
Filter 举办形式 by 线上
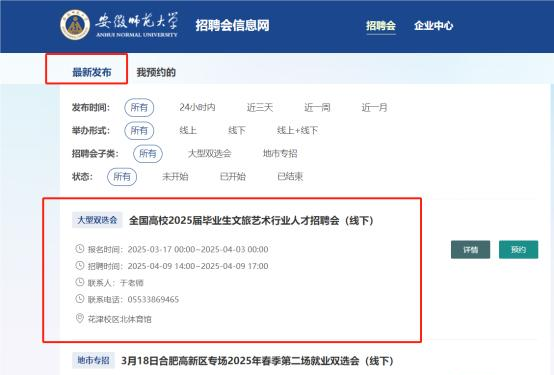(188, 130)
